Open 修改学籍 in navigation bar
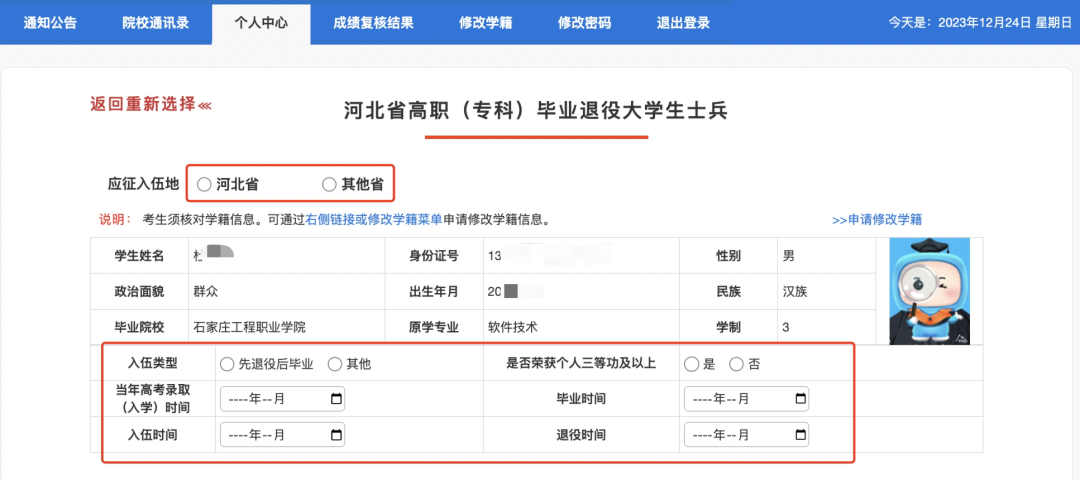The width and height of the screenshot is (1080, 480). (484, 22)
